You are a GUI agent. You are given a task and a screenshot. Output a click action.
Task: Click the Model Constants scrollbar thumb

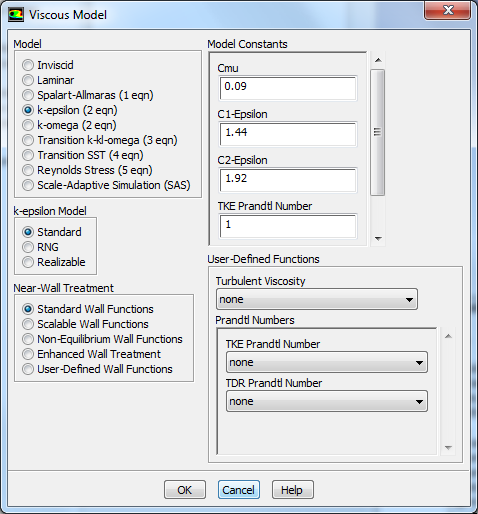(x=378, y=132)
